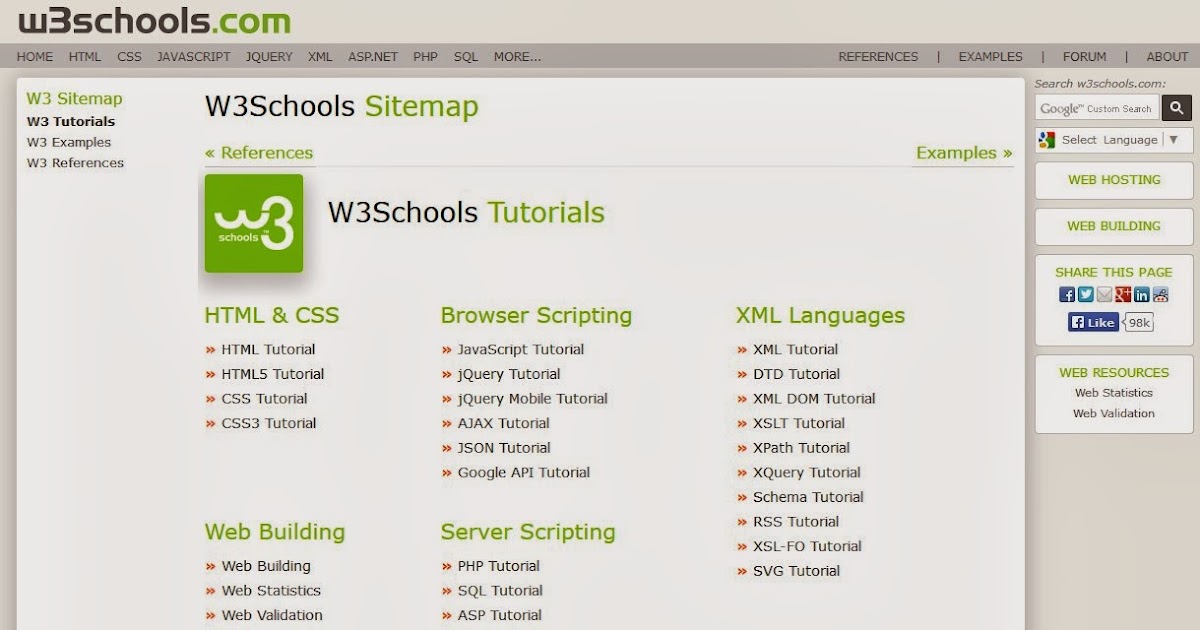Select W3 References in the left sidebar

(x=75, y=163)
